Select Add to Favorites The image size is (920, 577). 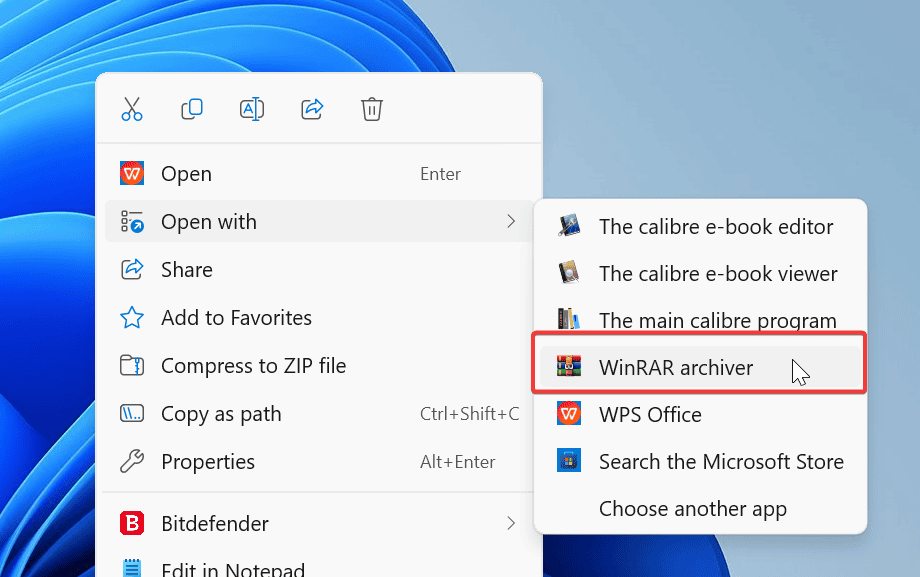click(x=319, y=318)
